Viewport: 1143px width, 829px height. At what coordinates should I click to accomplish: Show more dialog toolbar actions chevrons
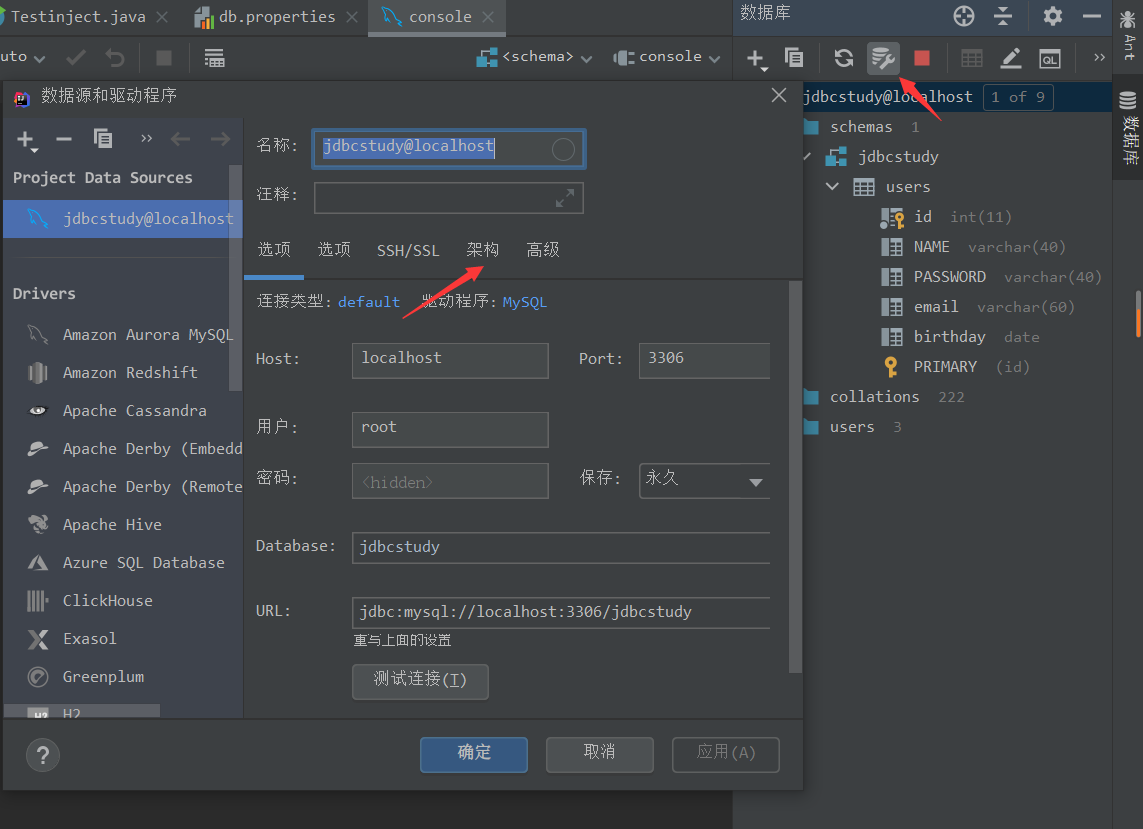(146, 139)
